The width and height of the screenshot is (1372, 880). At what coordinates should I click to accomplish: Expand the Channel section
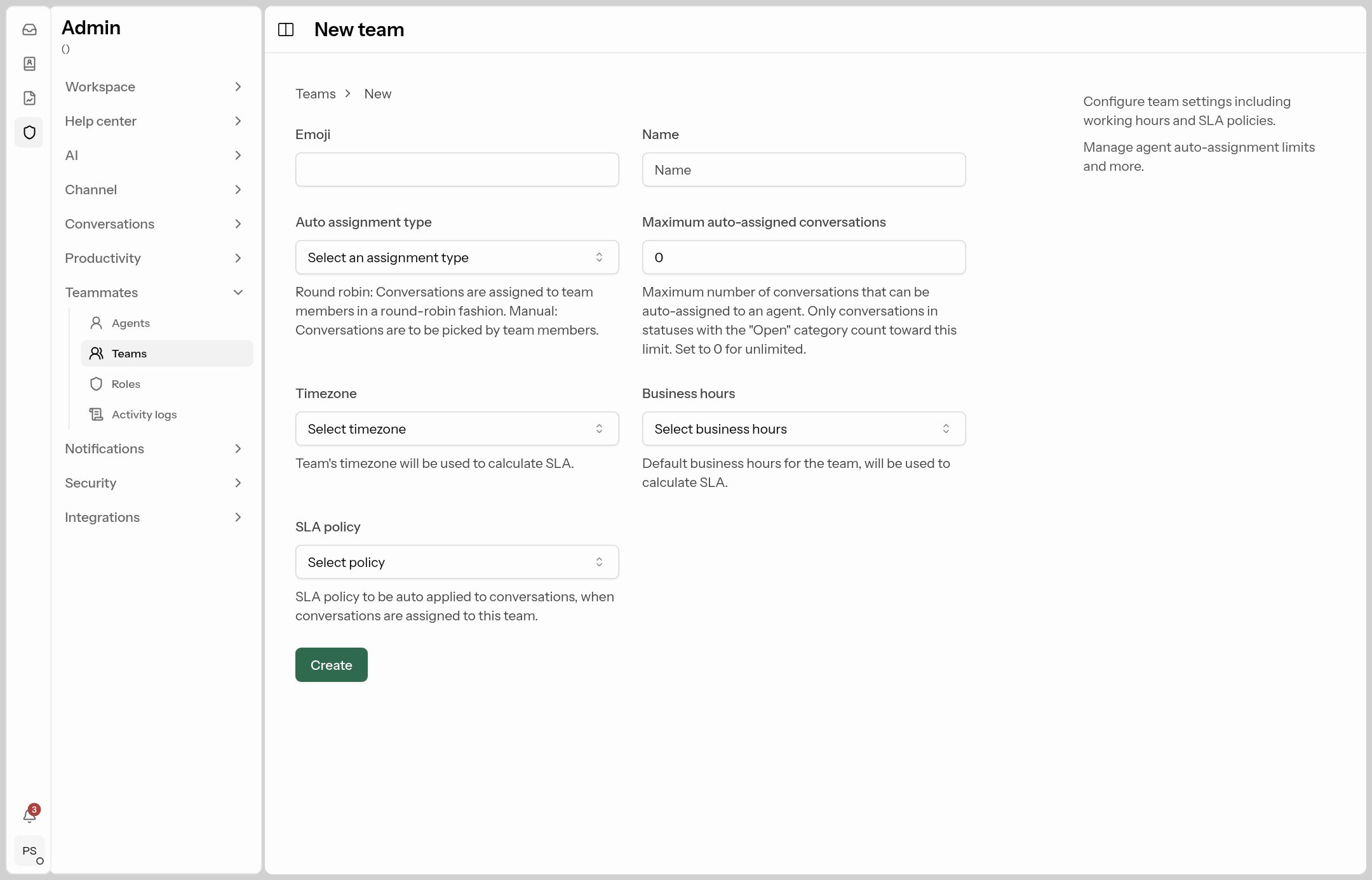coord(154,190)
